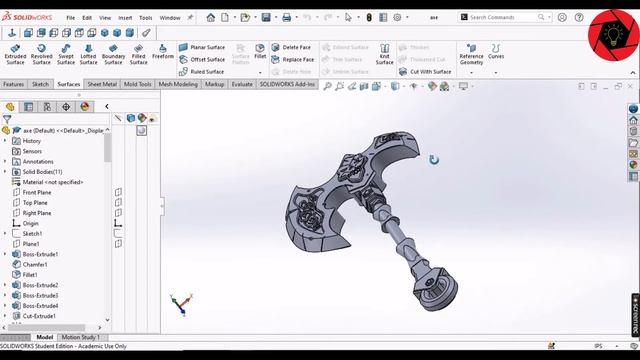640x360 pixels.
Task: Switch to the Motion Study 1 tab
Action: (80, 337)
